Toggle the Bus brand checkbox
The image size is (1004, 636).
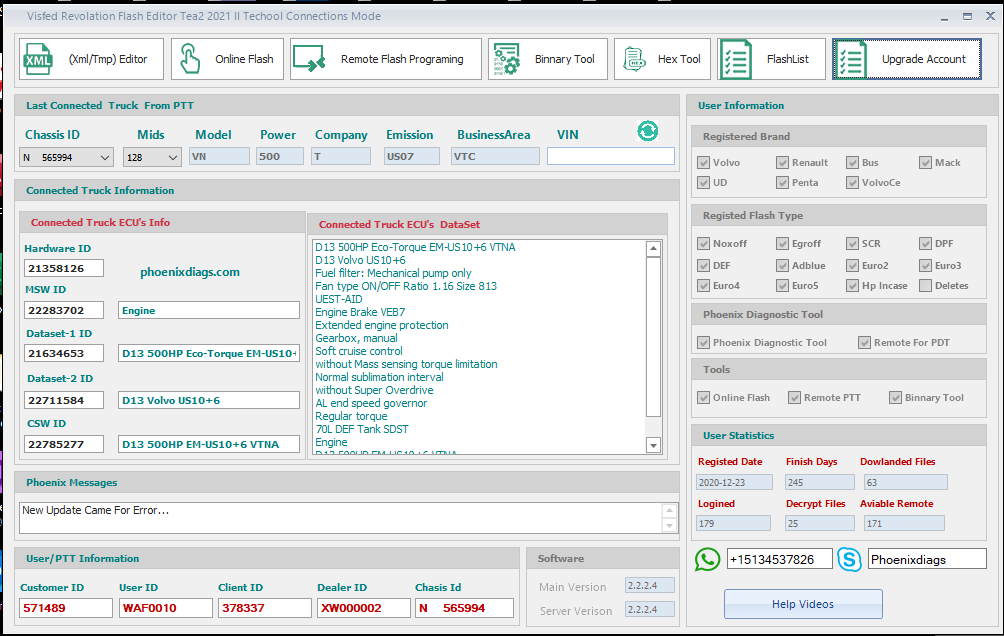click(x=852, y=163)
